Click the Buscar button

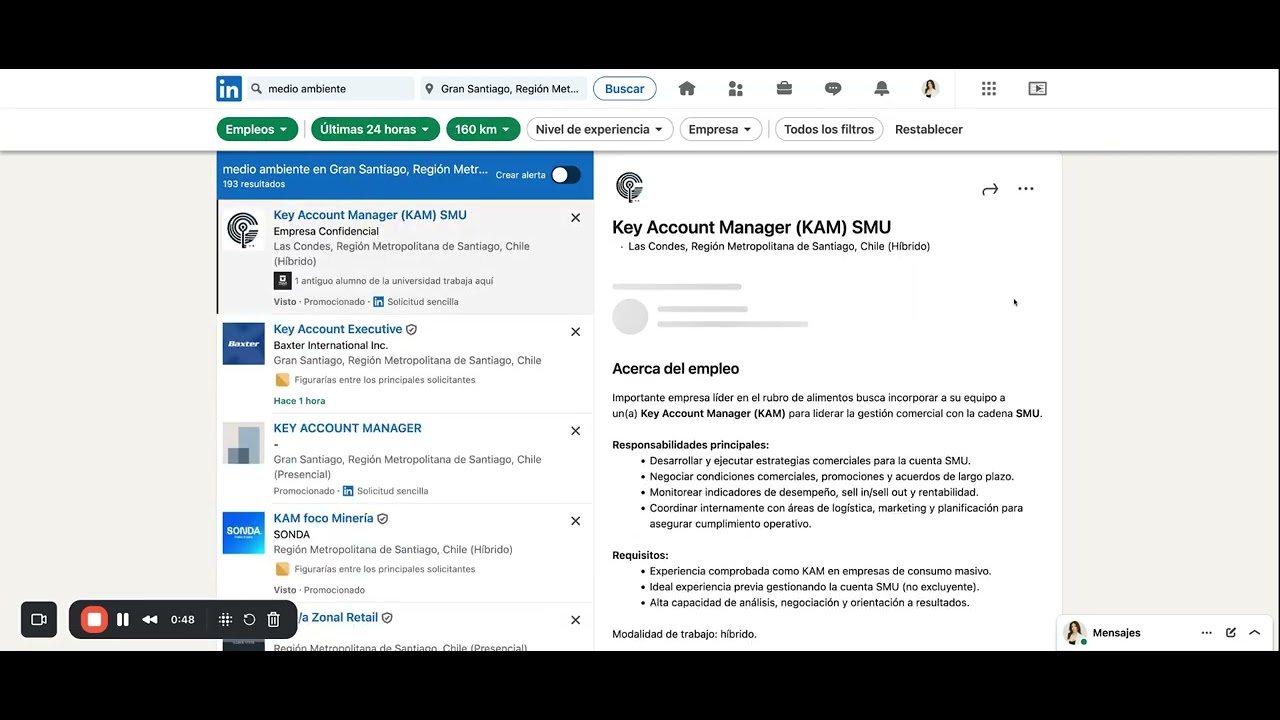point(625,89)
